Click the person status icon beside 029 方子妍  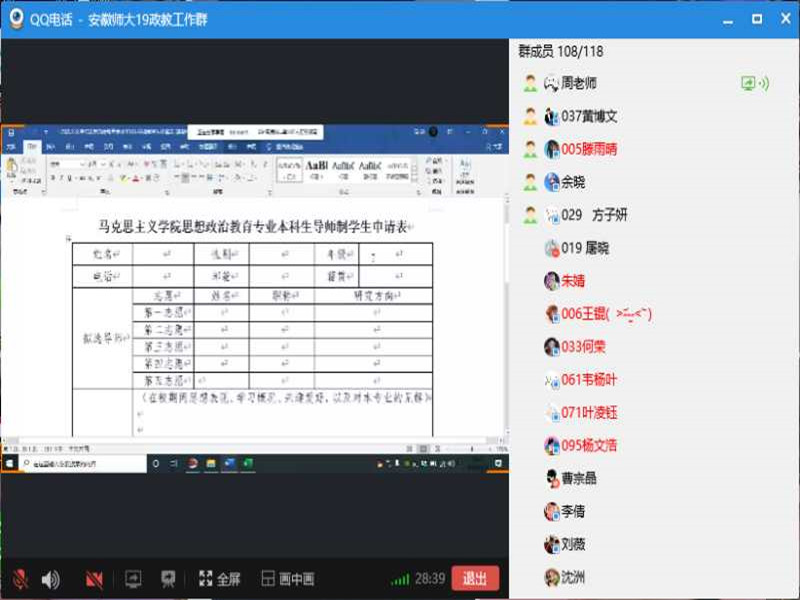click(530, 215)
